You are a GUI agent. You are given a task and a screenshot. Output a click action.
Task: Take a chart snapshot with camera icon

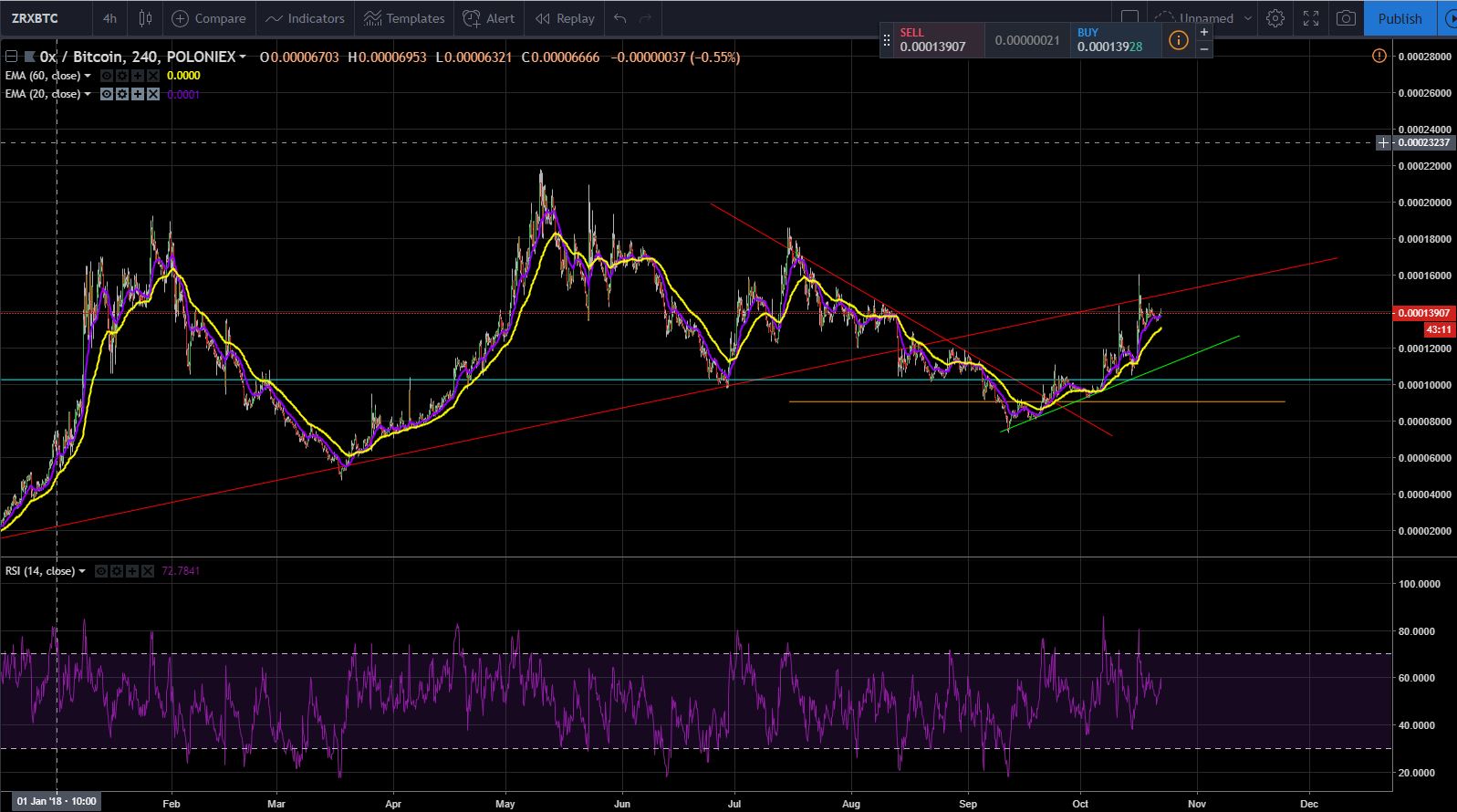pyautogui.click(x=1345, y=18)
